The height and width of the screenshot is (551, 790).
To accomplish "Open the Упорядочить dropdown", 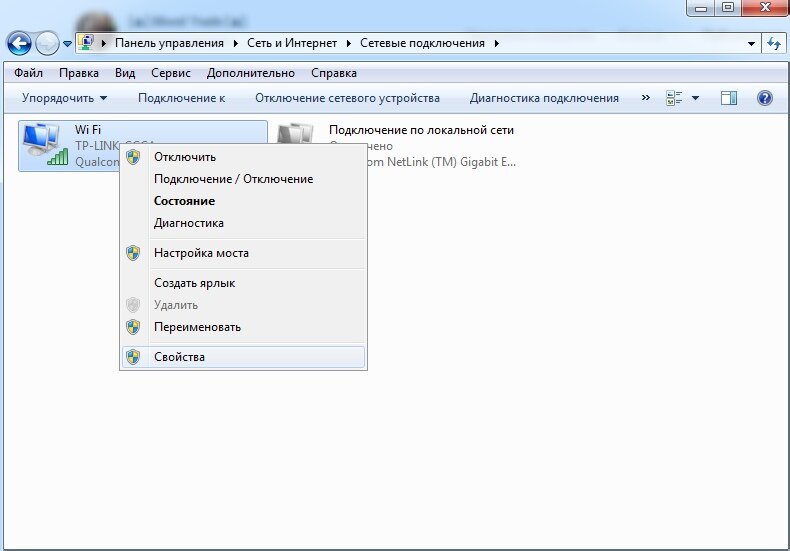I will [x=64, y=98].
